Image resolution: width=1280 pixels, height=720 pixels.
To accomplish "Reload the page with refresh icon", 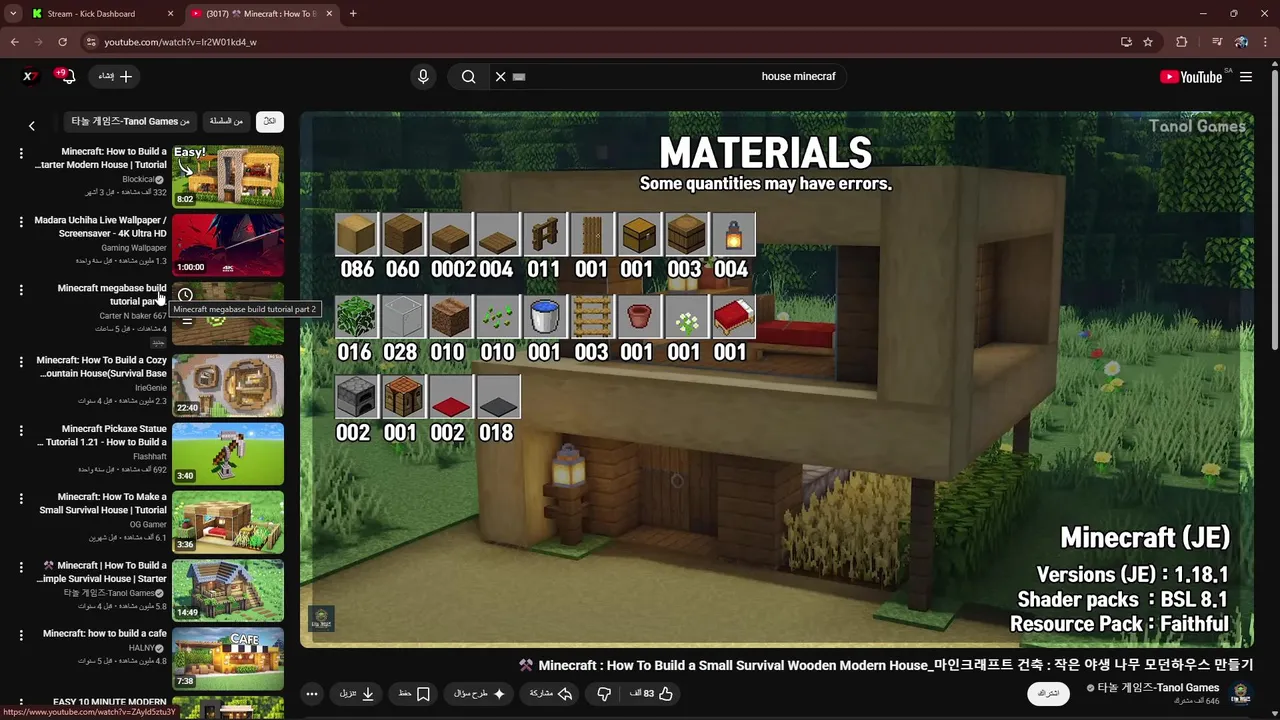I will pos(62,42).
